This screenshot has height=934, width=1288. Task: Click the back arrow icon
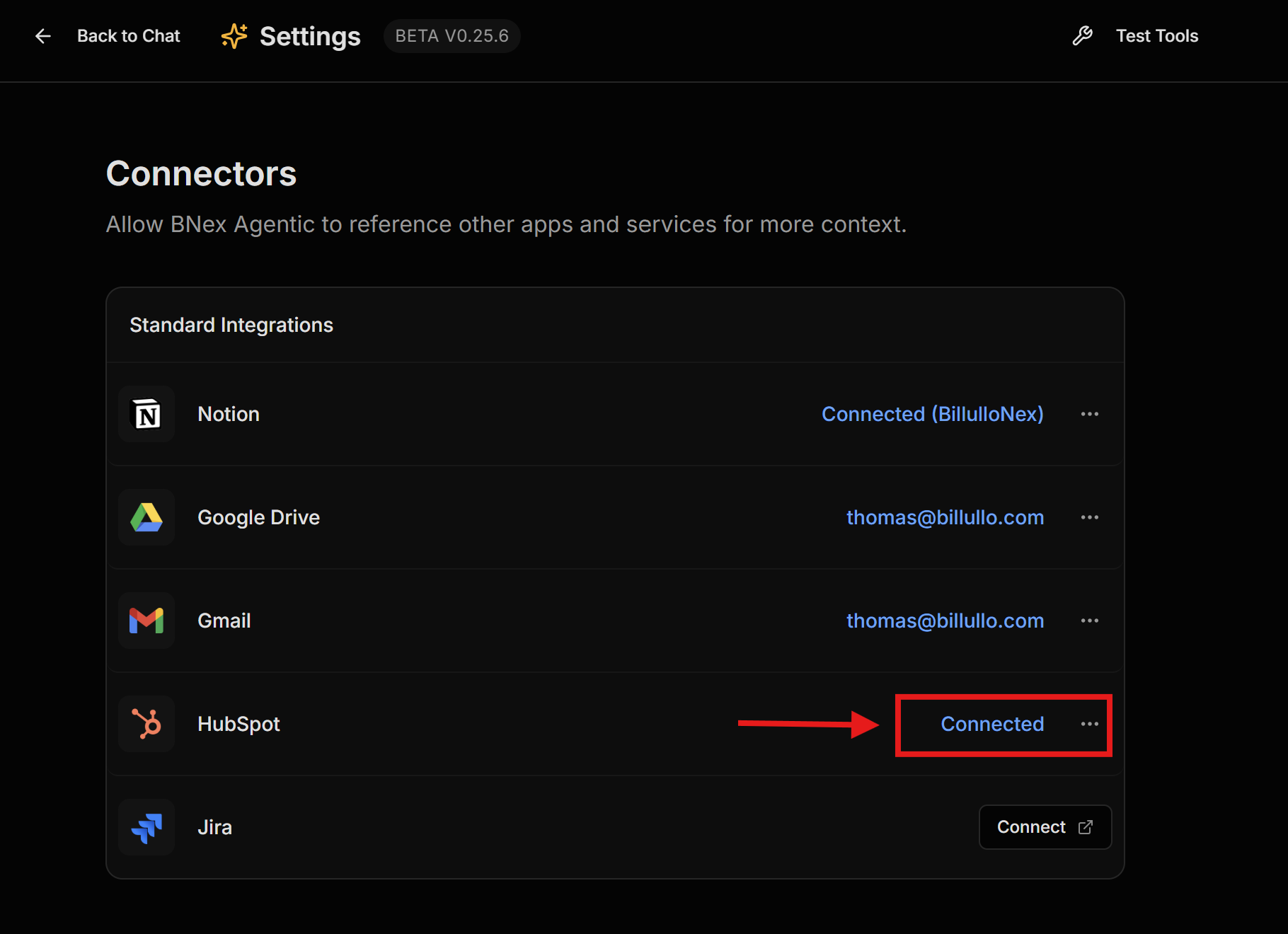[43, 36]
